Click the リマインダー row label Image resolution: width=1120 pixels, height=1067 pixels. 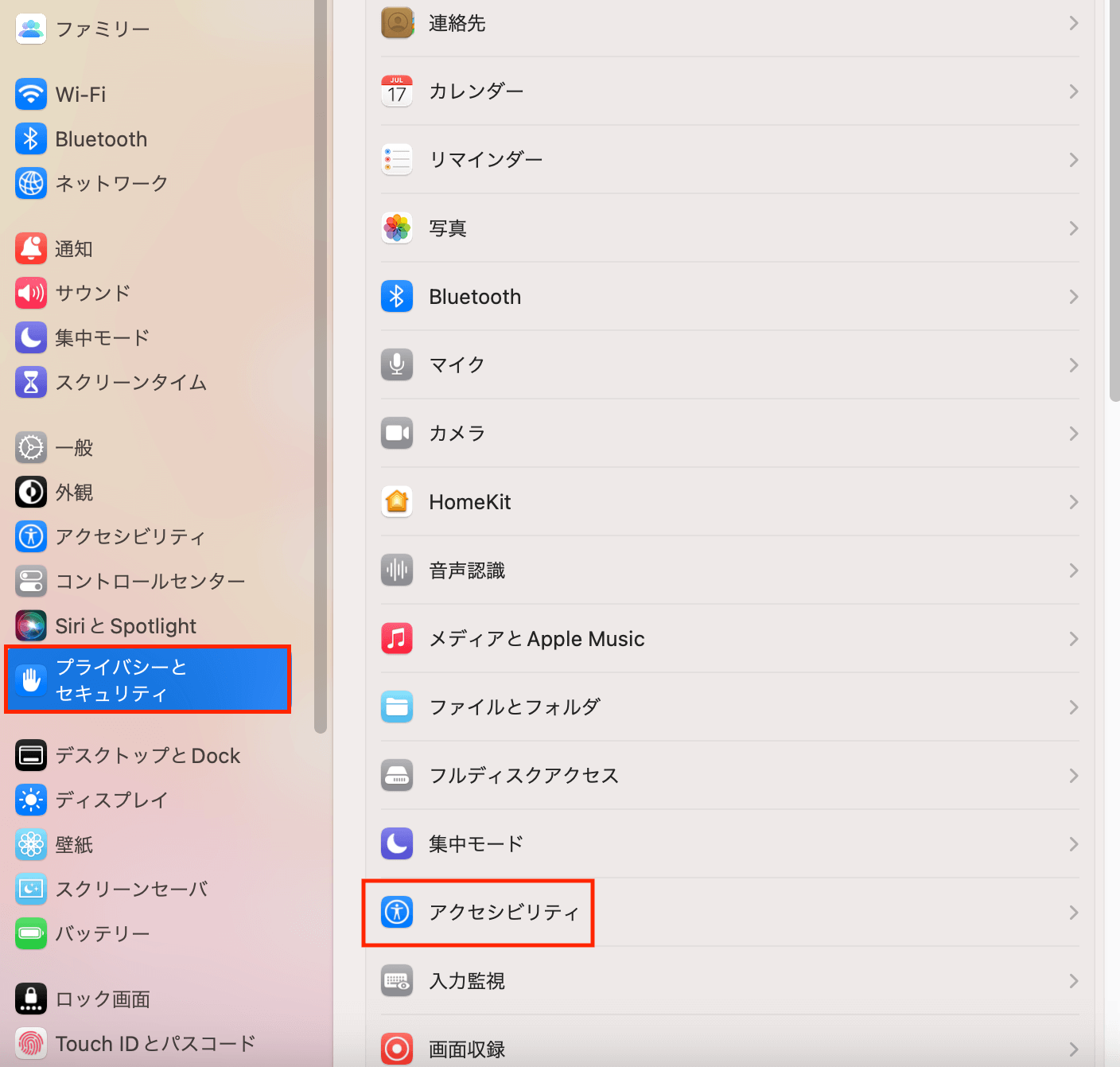(486, 160)
